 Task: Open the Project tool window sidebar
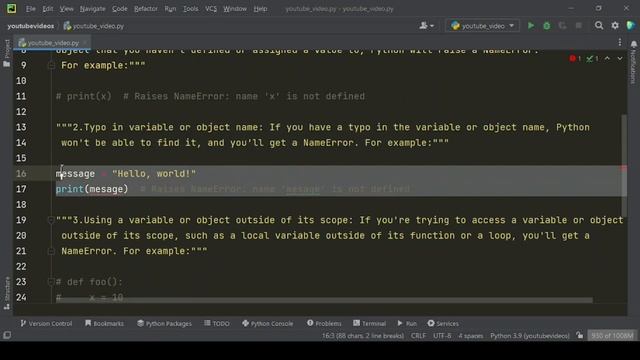[x=7, y=53]
